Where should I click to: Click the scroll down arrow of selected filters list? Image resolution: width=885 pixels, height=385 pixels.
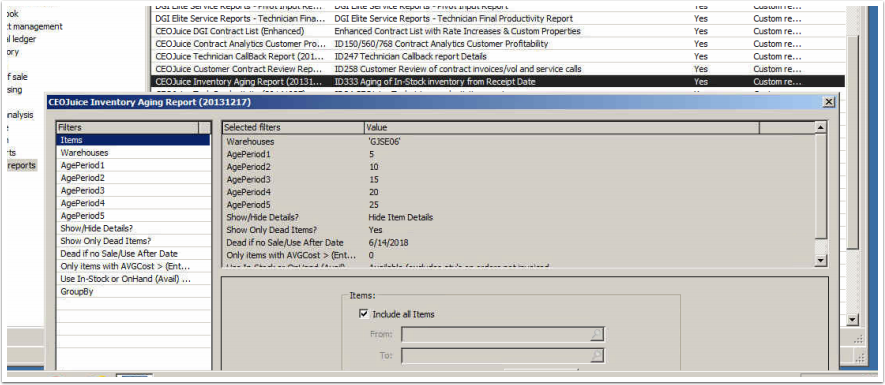[x=821, y=260]
